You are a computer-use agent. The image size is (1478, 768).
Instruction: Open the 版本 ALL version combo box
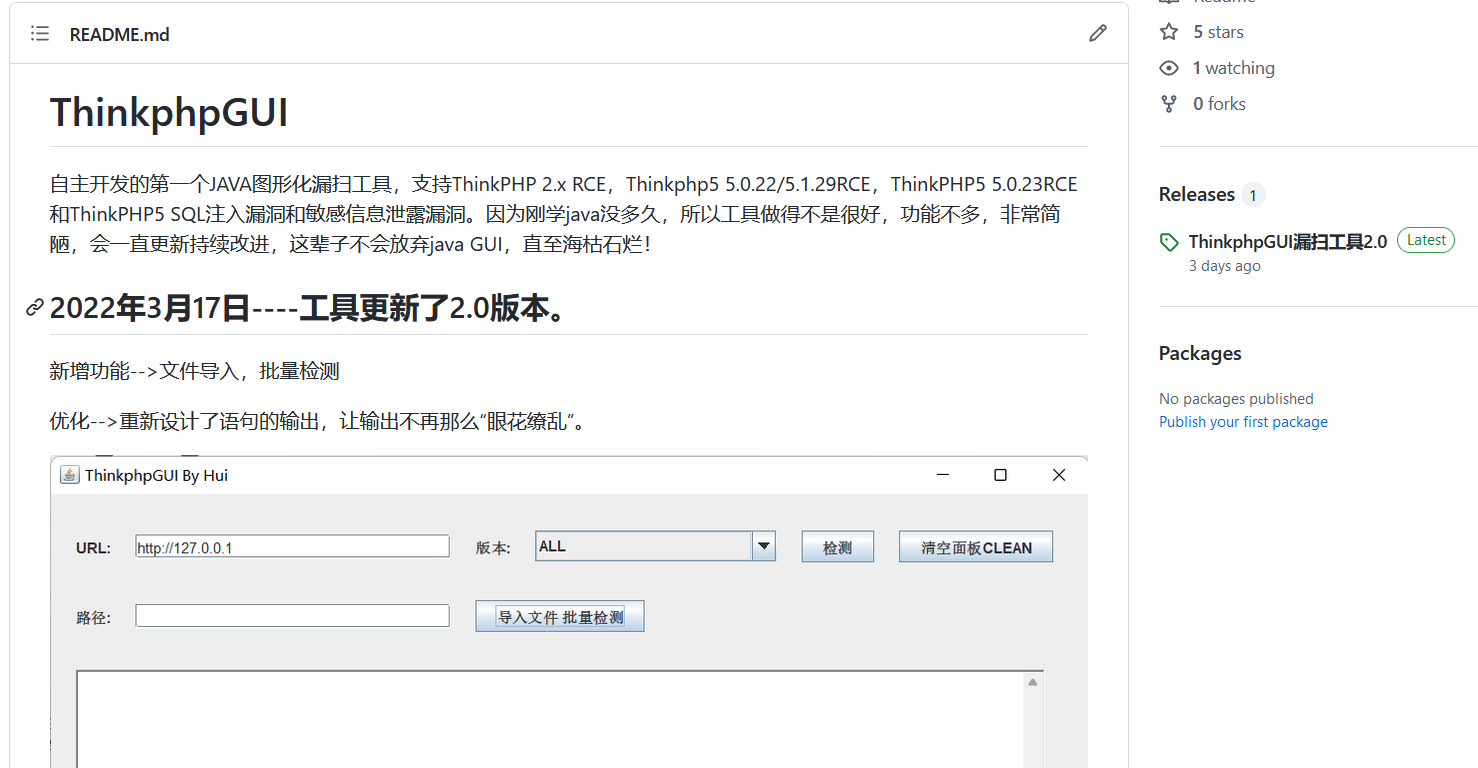[655, 546]
